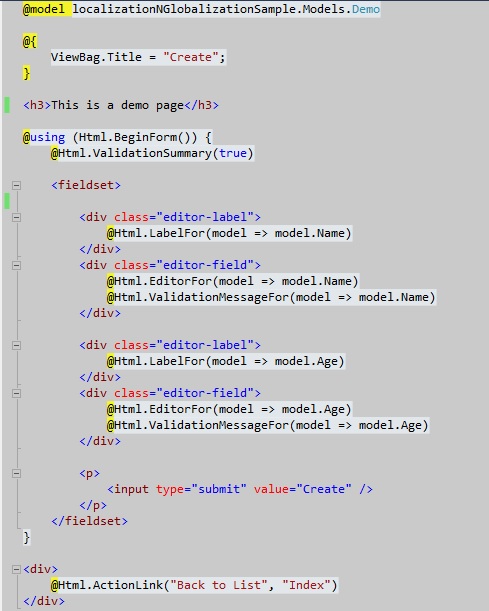Click the h3 demo page heading text

pos(117,105)
